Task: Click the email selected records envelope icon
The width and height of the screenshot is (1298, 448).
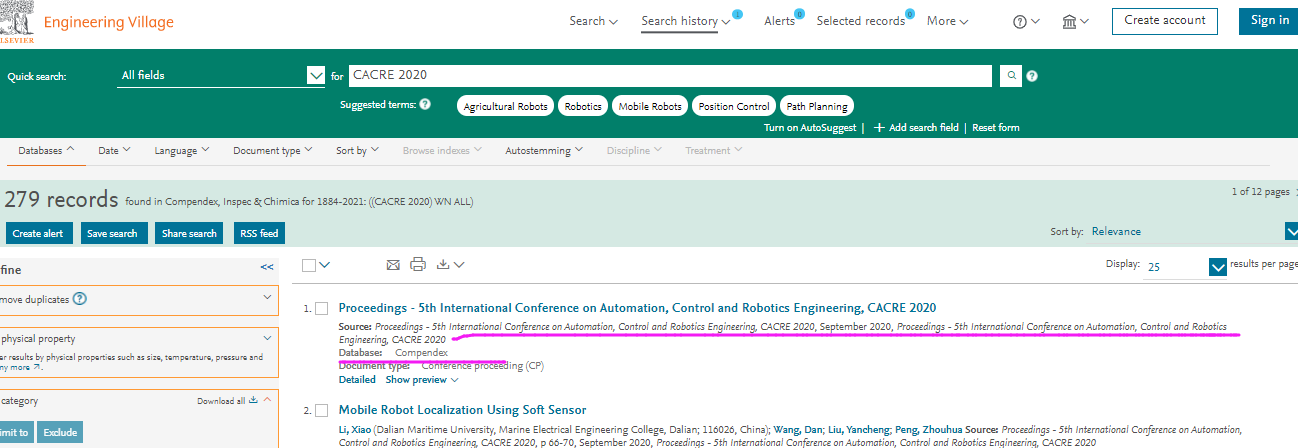Action: [393, 265]
